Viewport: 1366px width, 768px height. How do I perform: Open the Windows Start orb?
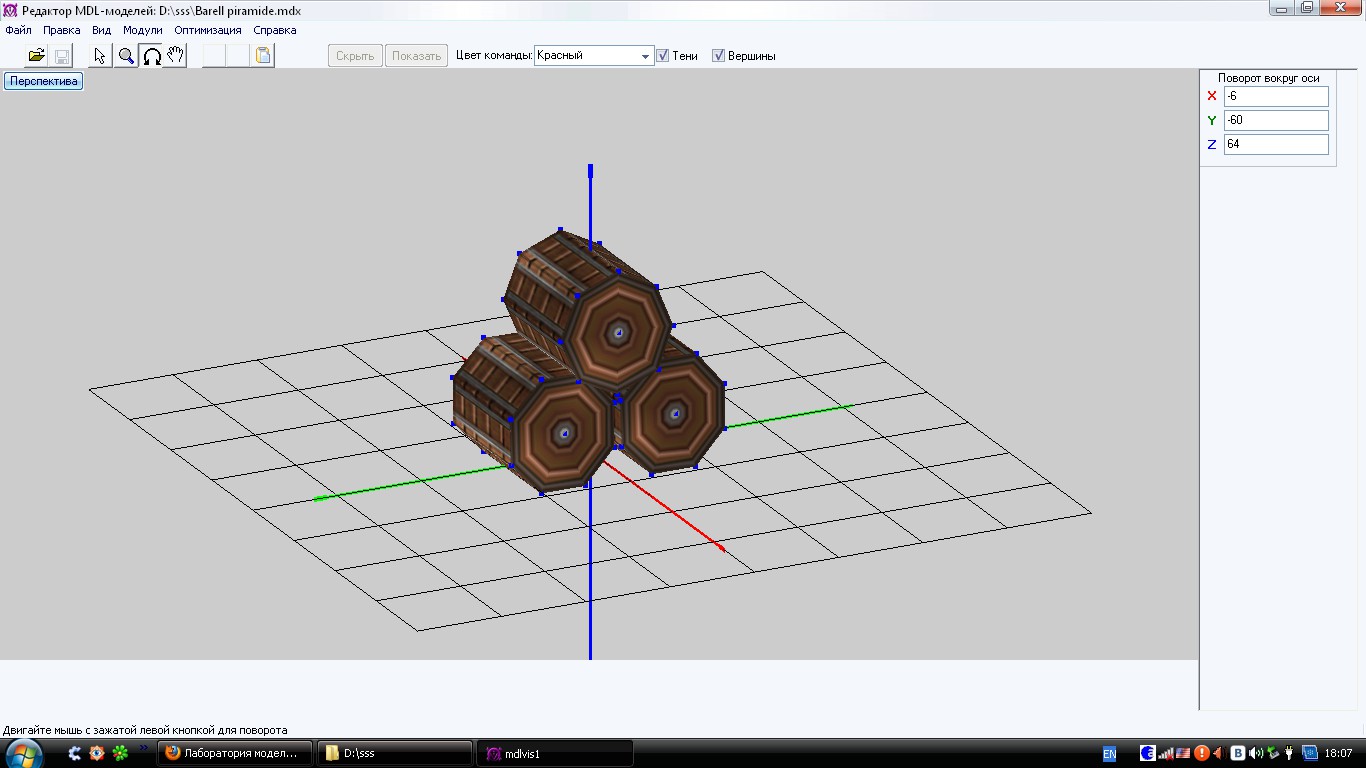(x=24, y=753)
